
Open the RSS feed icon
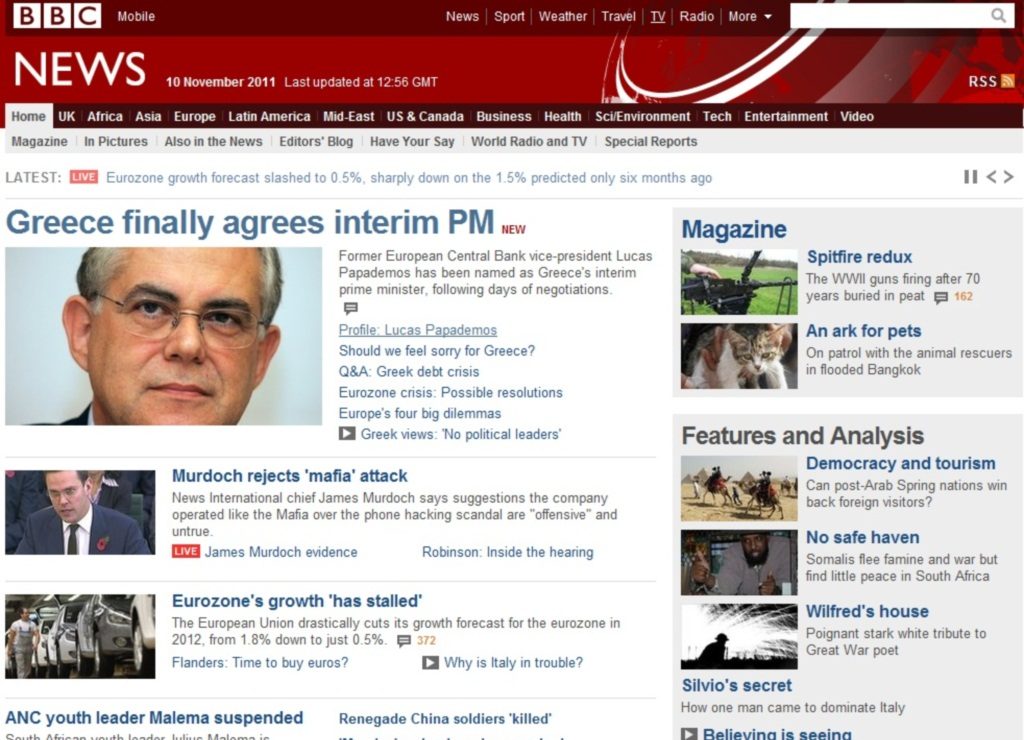[1007, 81]
